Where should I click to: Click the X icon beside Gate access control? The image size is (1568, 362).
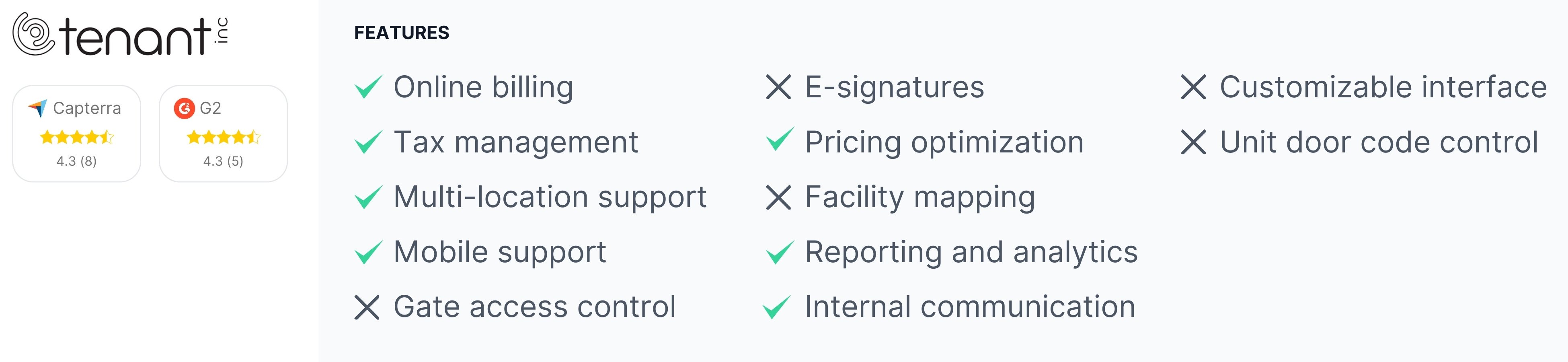click(x=367, y=307)
